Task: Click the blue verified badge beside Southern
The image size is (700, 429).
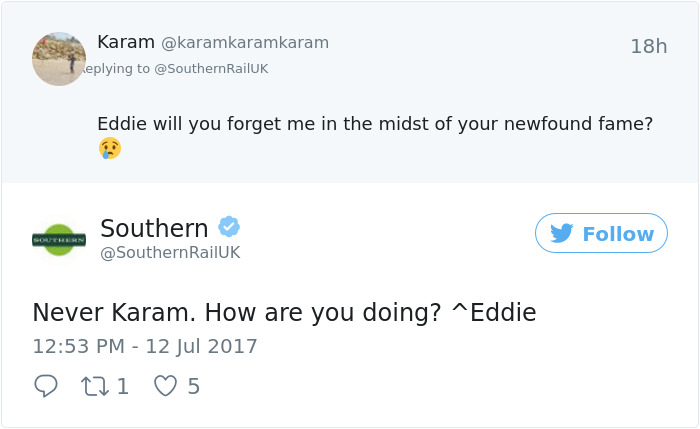Action: [x=229, y=227]
